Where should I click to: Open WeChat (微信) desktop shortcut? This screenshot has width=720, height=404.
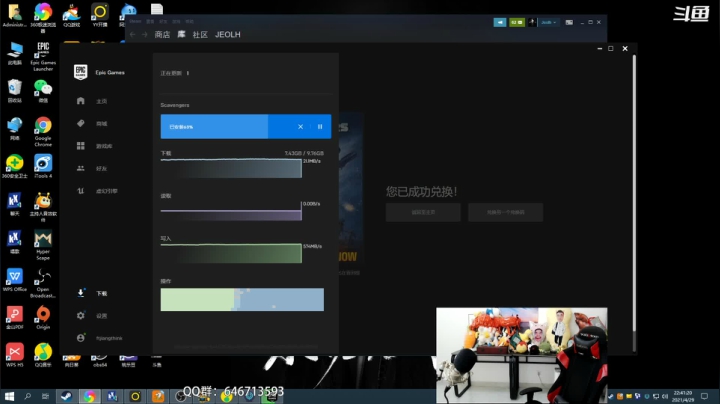click(43, 90)
